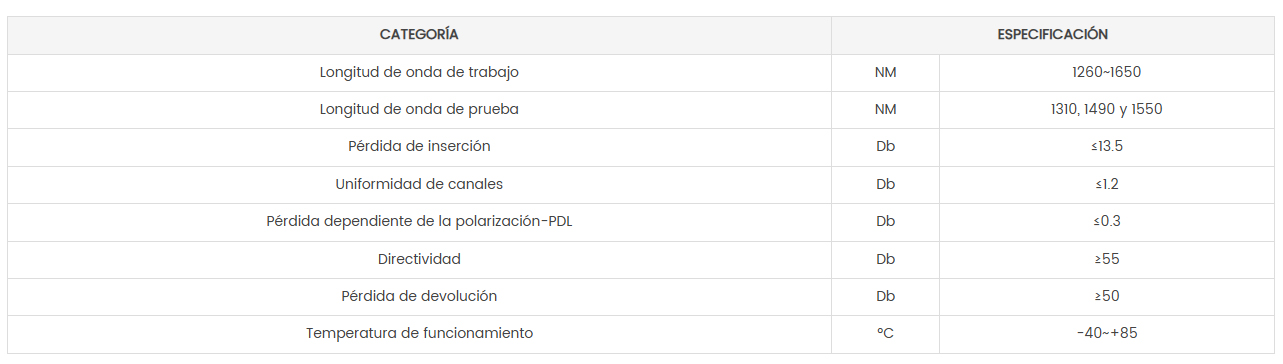Viewport: 1283px width, 364px height.
Task: Select the Temperatura de funcionamiento cell
Action: (x=419, y=334)
